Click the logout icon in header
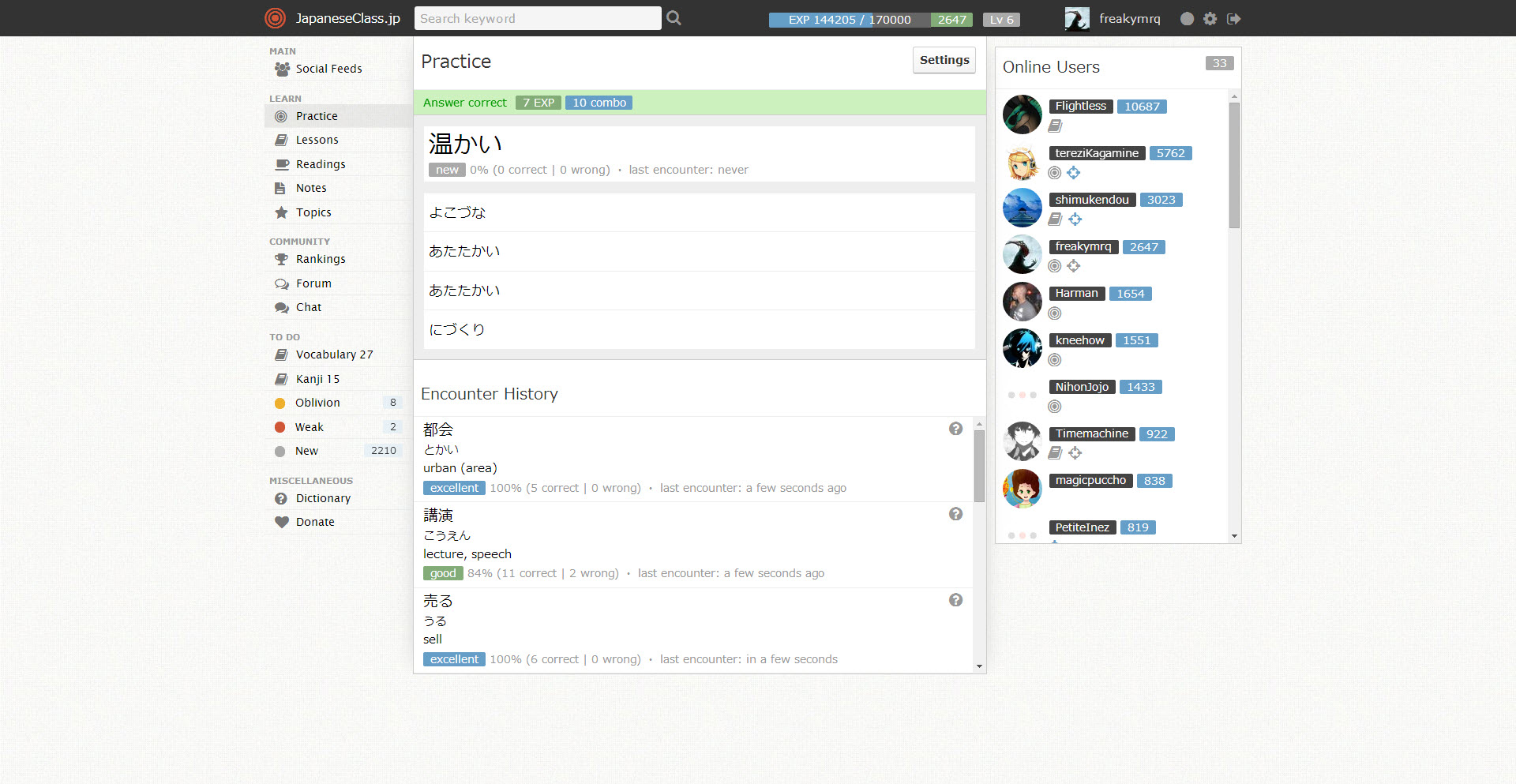Image resolution: width=1516 pixels, height=784 pixels. coord(1234,18)
